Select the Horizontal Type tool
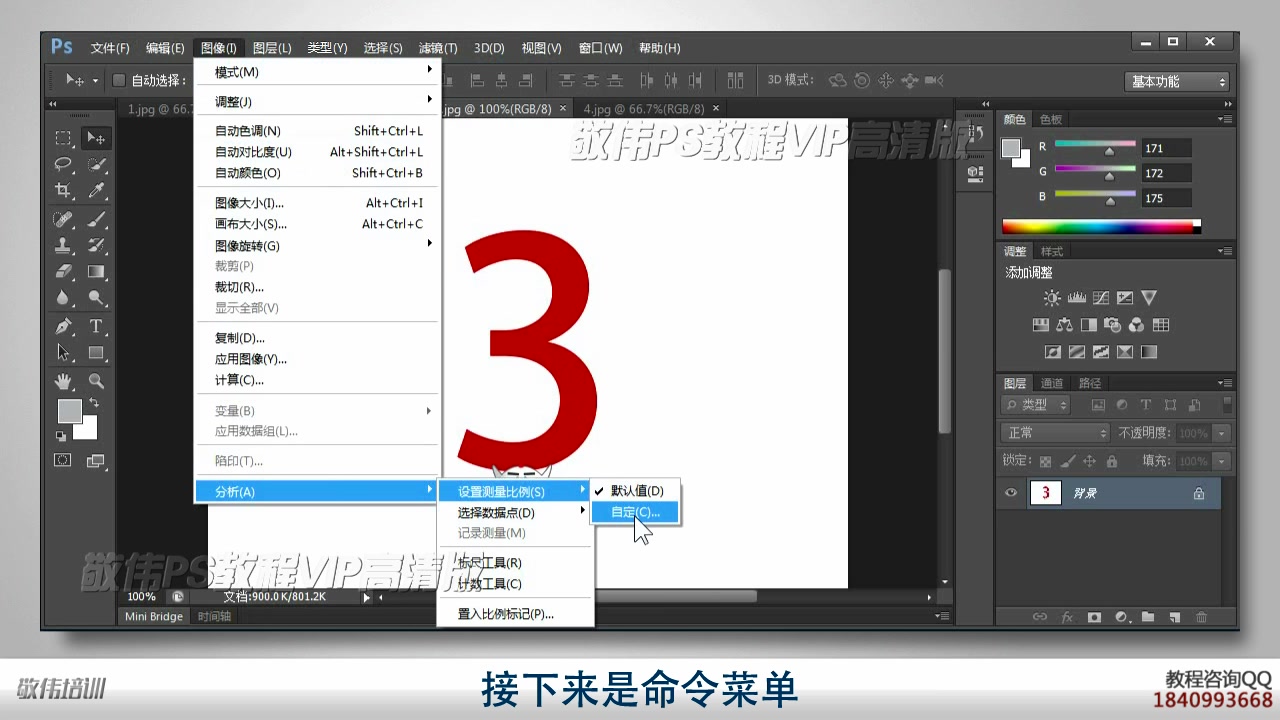The width and height of the screenshot is (1280, 720). (x=96, y=326)
